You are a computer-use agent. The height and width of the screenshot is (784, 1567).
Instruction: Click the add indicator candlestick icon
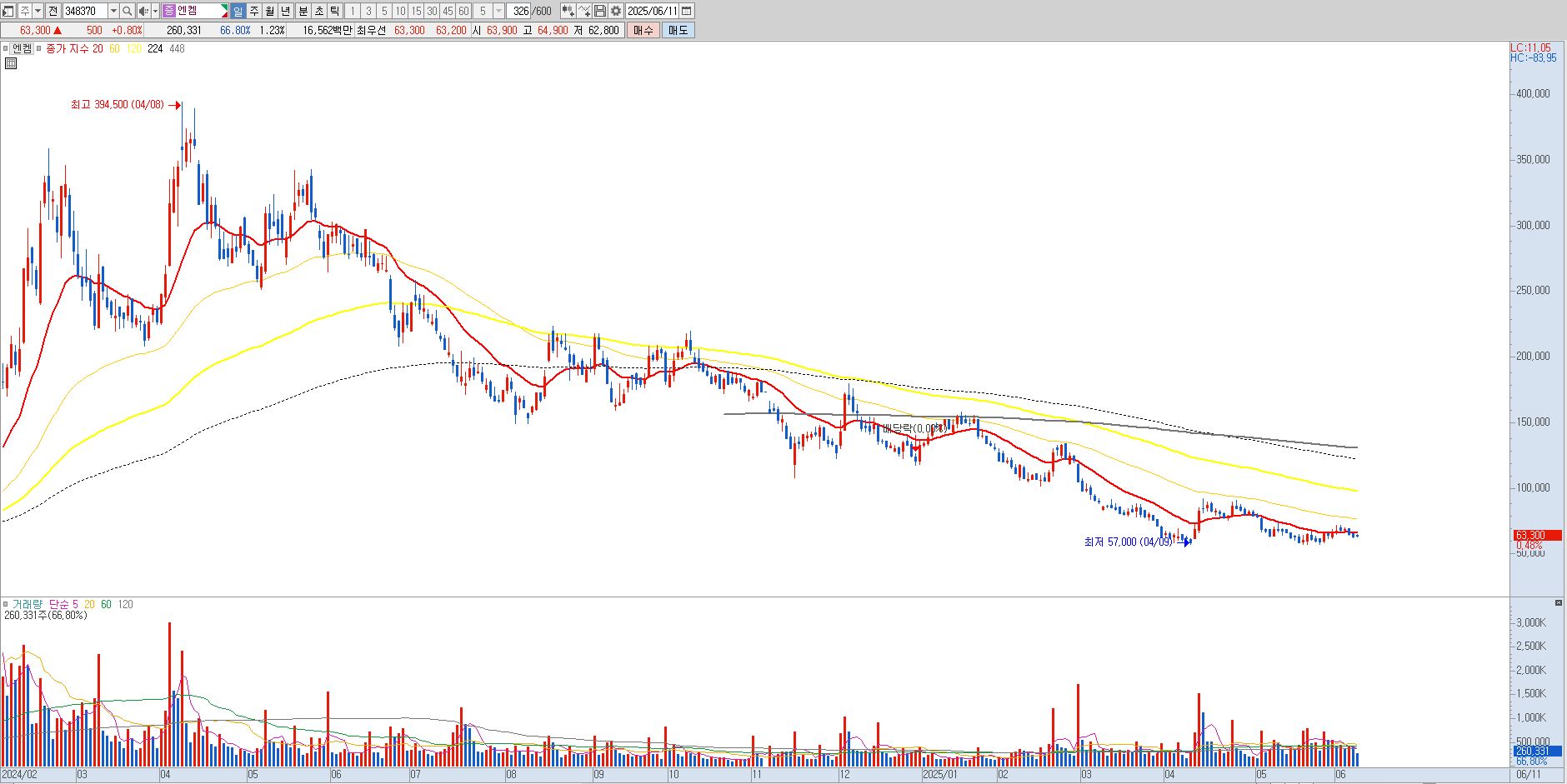568,11
